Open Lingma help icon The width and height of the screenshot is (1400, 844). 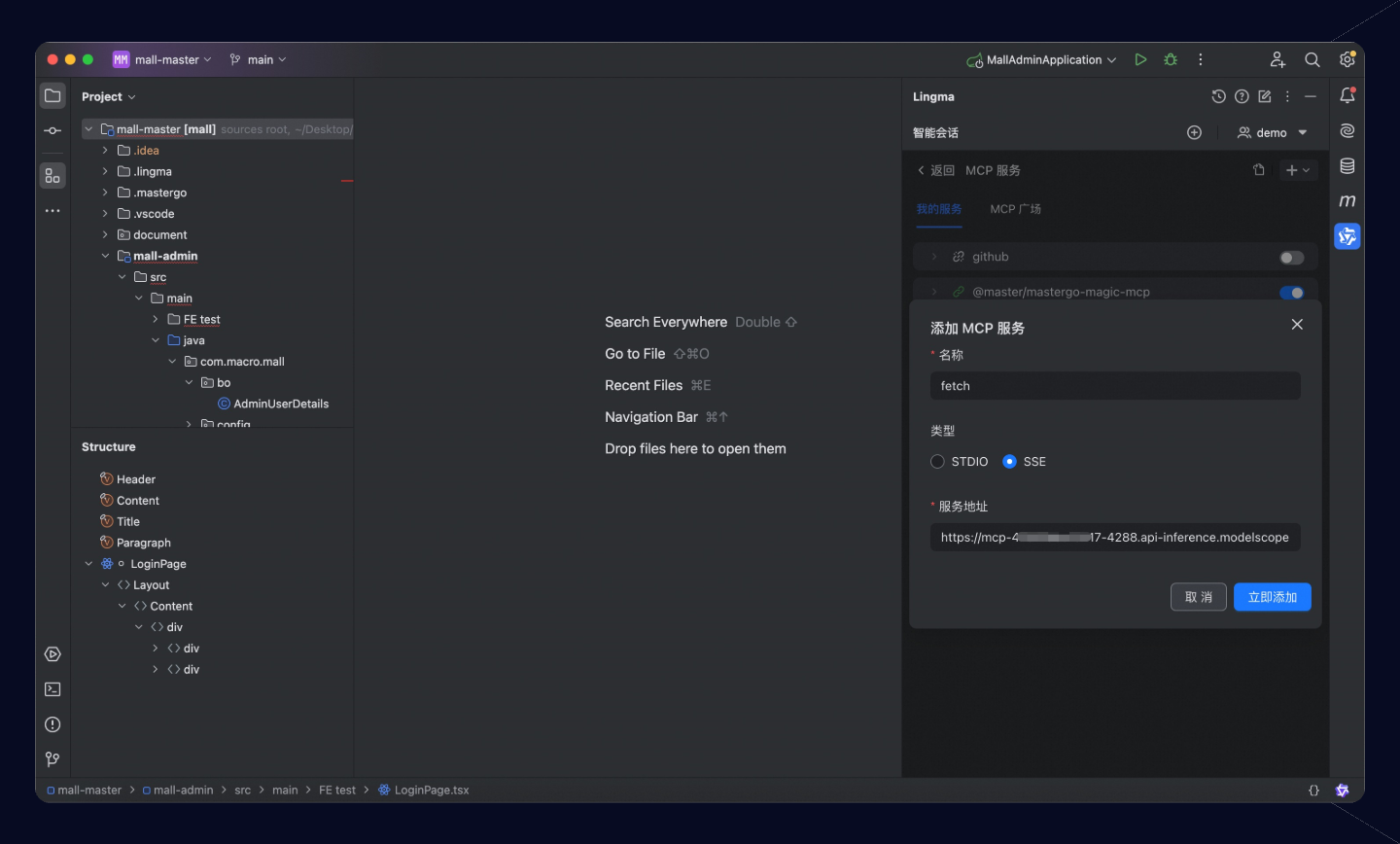1242,96
